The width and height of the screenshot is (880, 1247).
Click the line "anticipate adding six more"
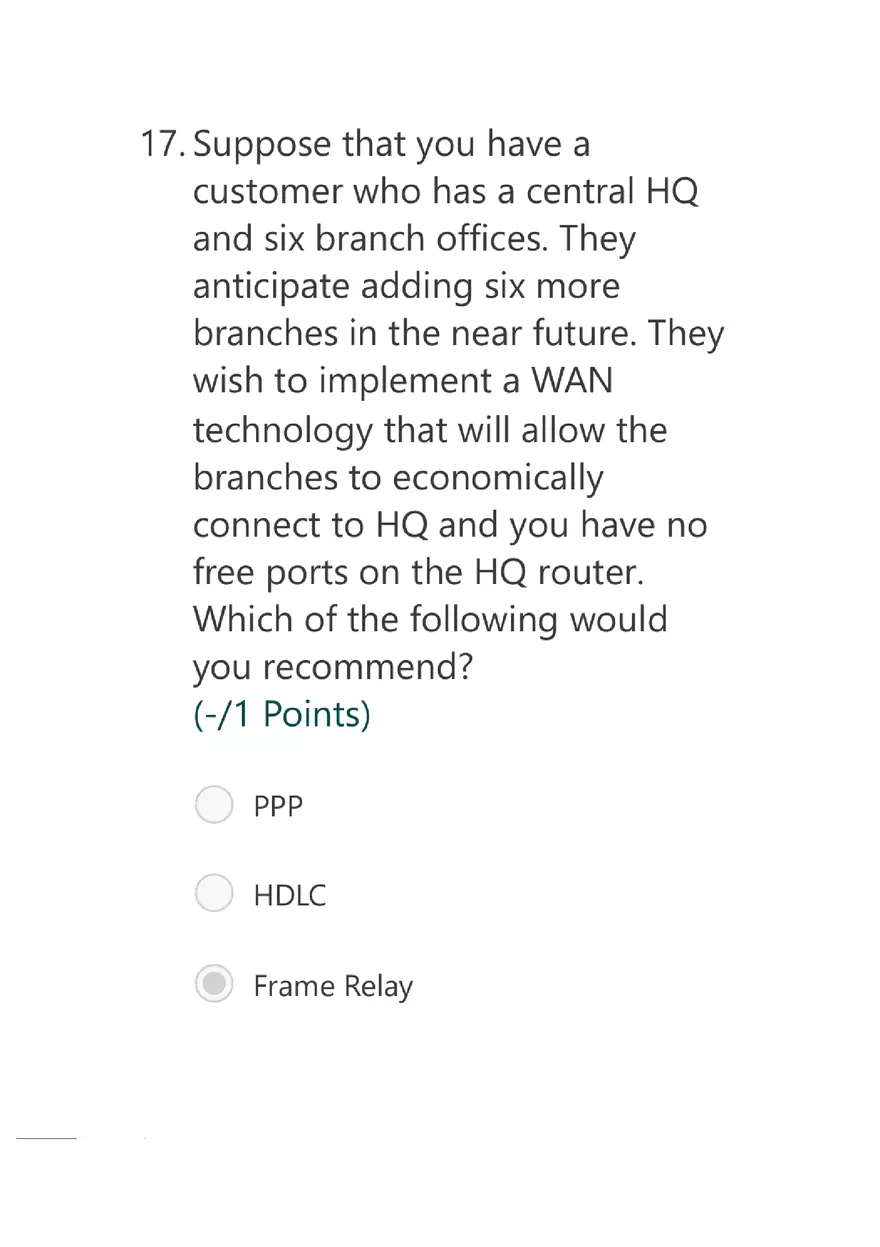point(407,287)
